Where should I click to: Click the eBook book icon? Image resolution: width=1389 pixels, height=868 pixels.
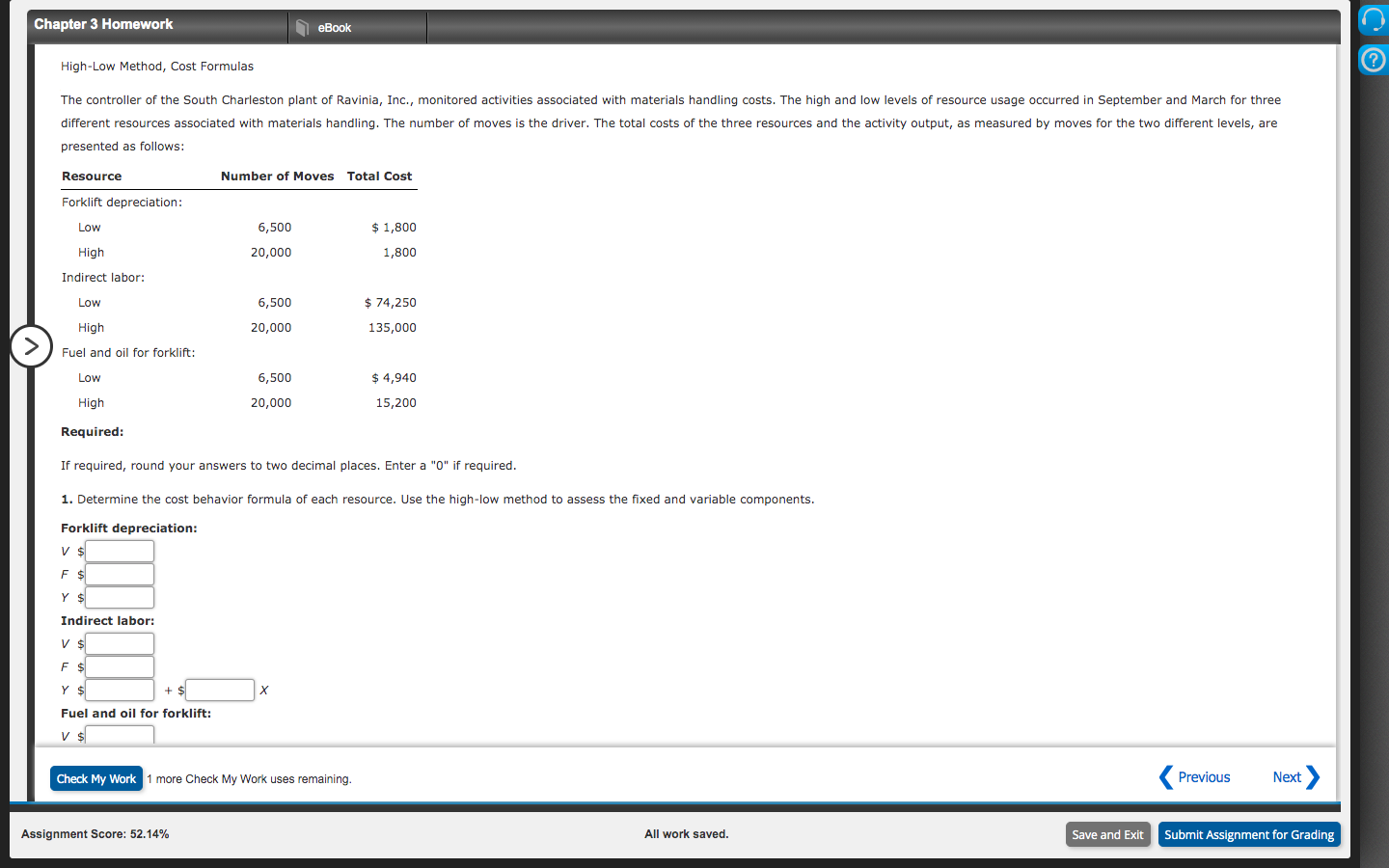(x=300, y=27)
